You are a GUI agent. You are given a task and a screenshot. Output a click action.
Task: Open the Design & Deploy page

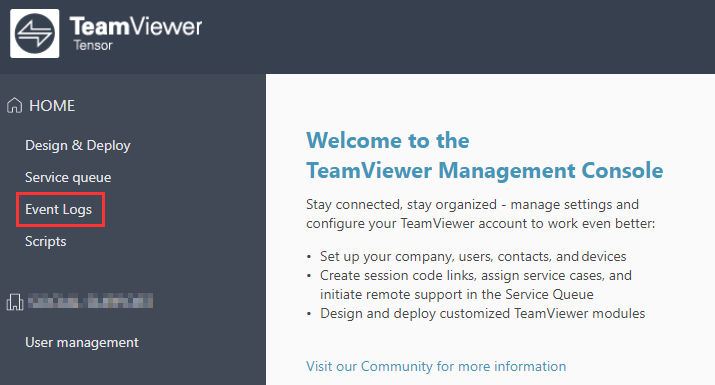[x=78, y=146]
